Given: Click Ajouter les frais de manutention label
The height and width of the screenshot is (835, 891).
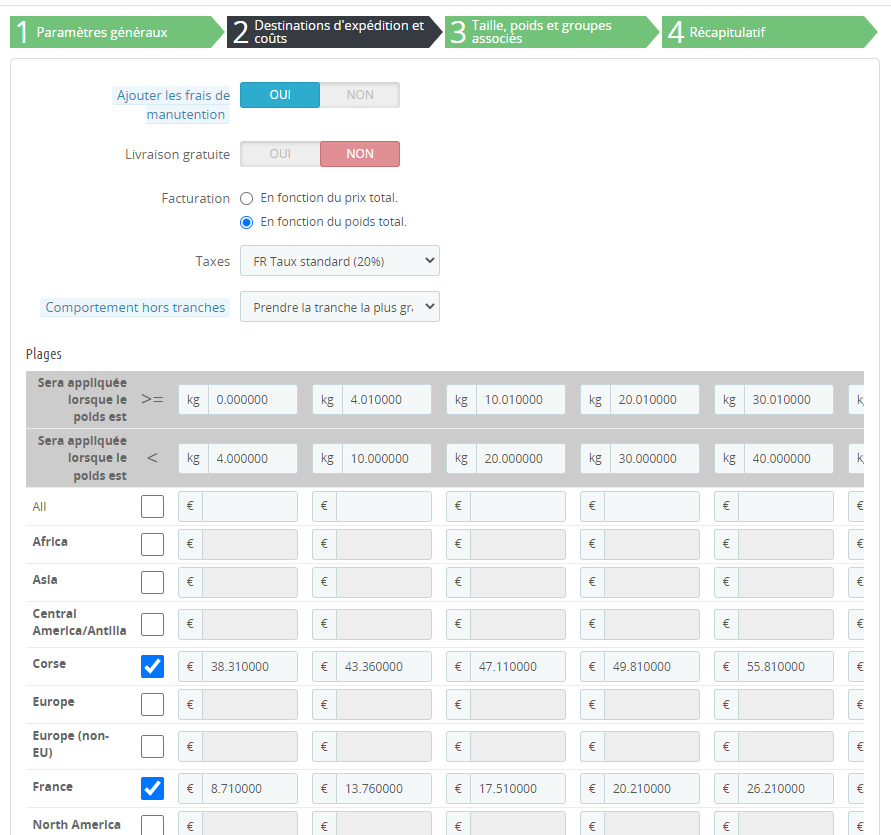Looking at the screenshot, I should coord(172,105).
